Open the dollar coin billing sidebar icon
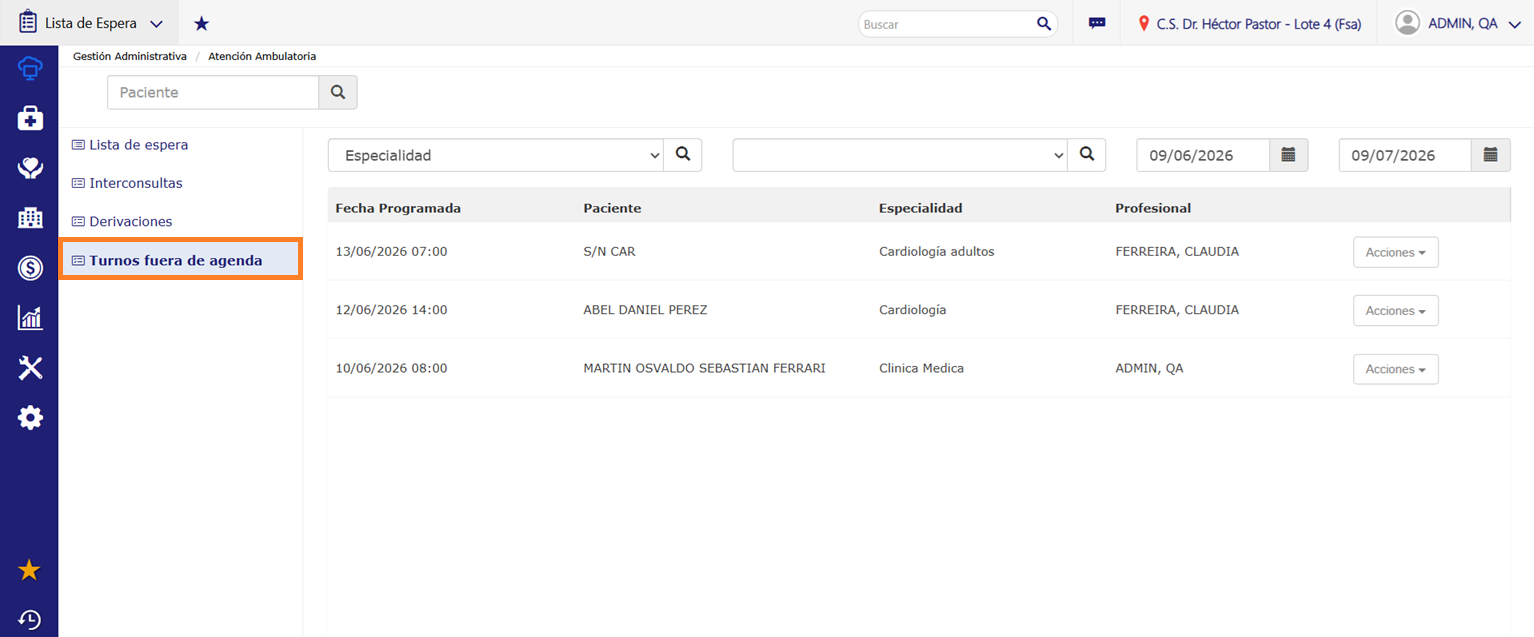 [x=30, y=268]
